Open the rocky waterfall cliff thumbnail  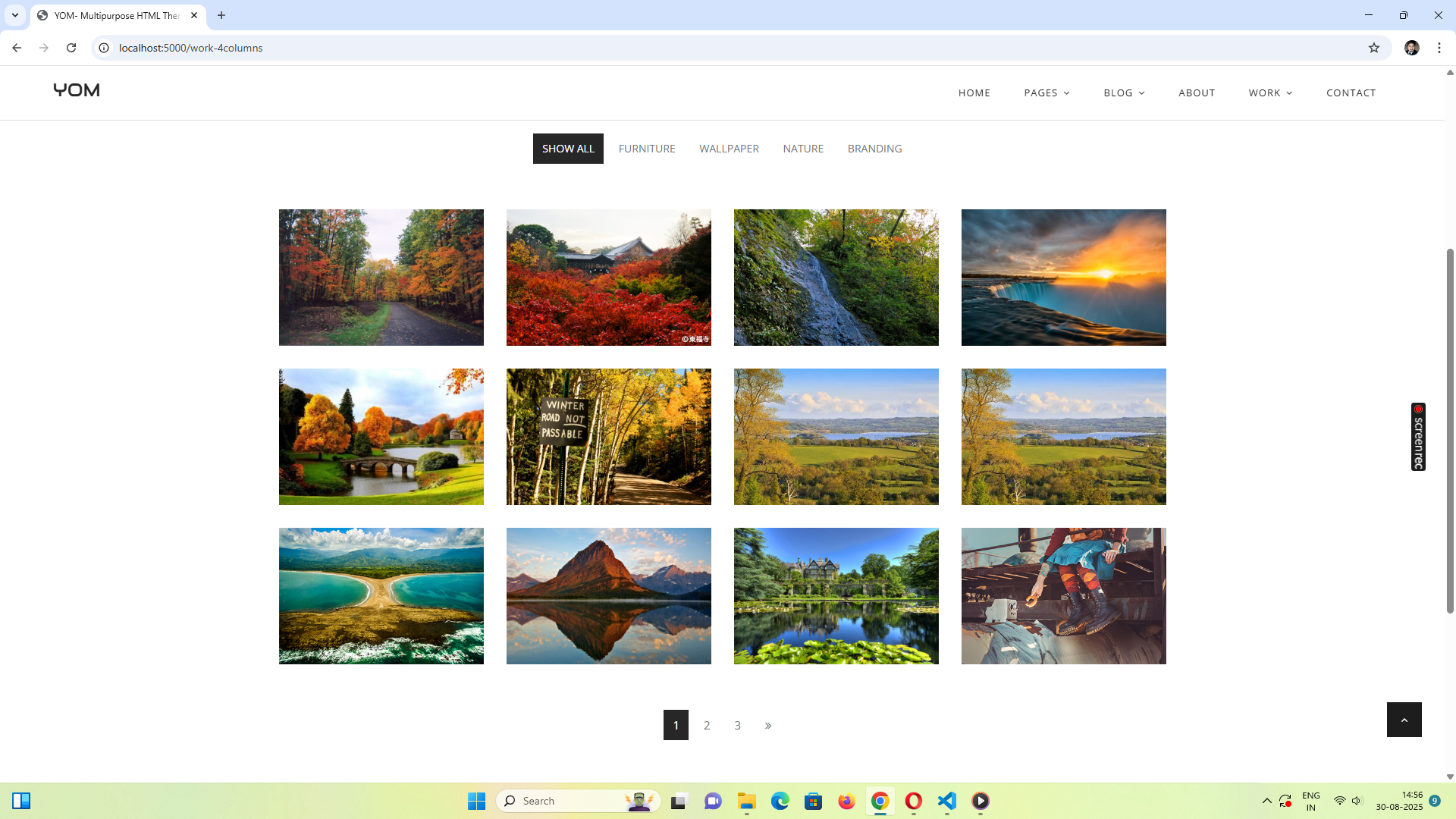tap(836, 278)
